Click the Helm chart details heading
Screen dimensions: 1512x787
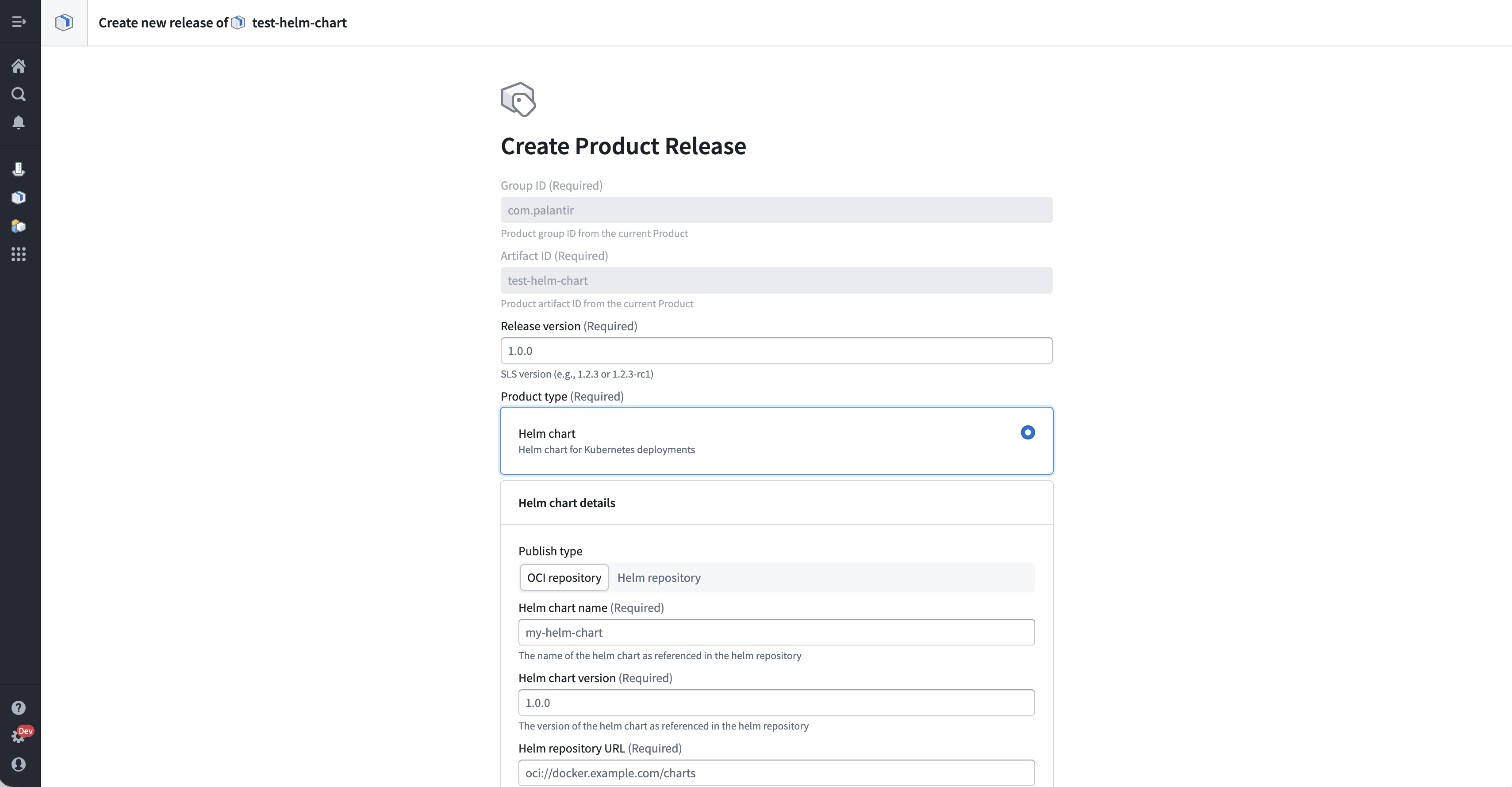click(x=566, y=503)
